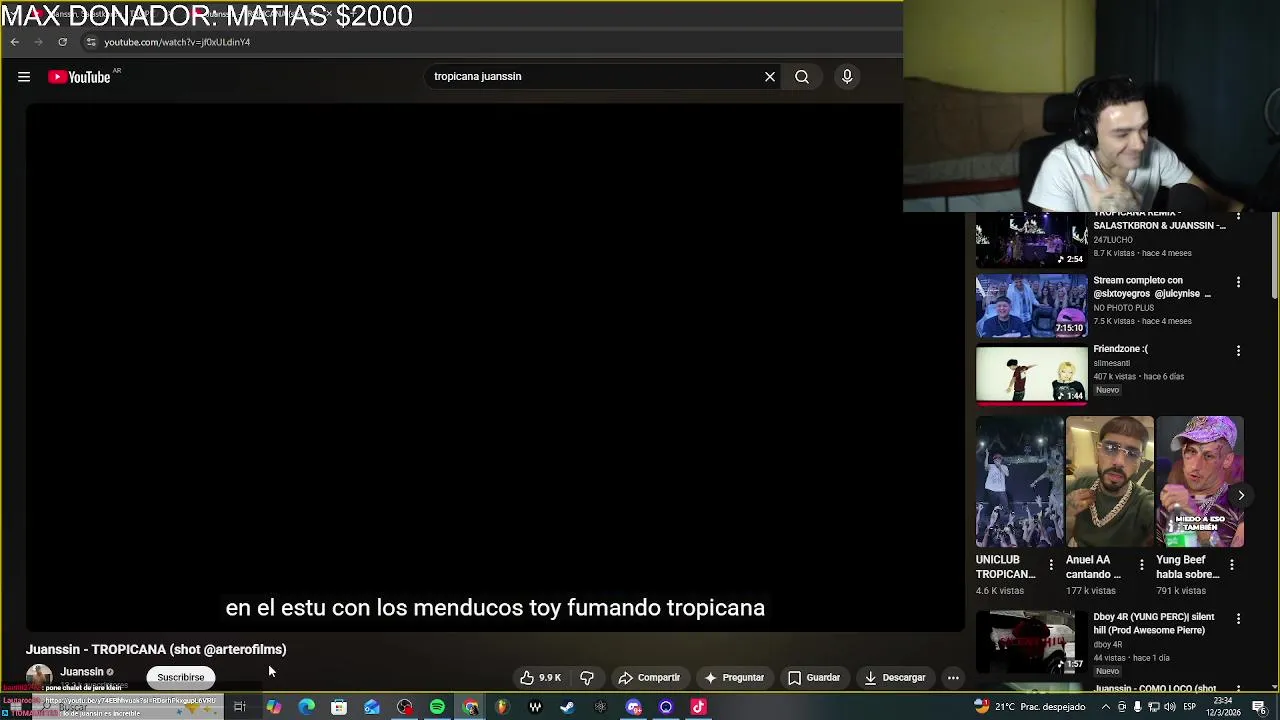The image size is (1280, 720).
Task: Change ESP keyboard language
Action: pyautogui.click(x=1190, y=707)
